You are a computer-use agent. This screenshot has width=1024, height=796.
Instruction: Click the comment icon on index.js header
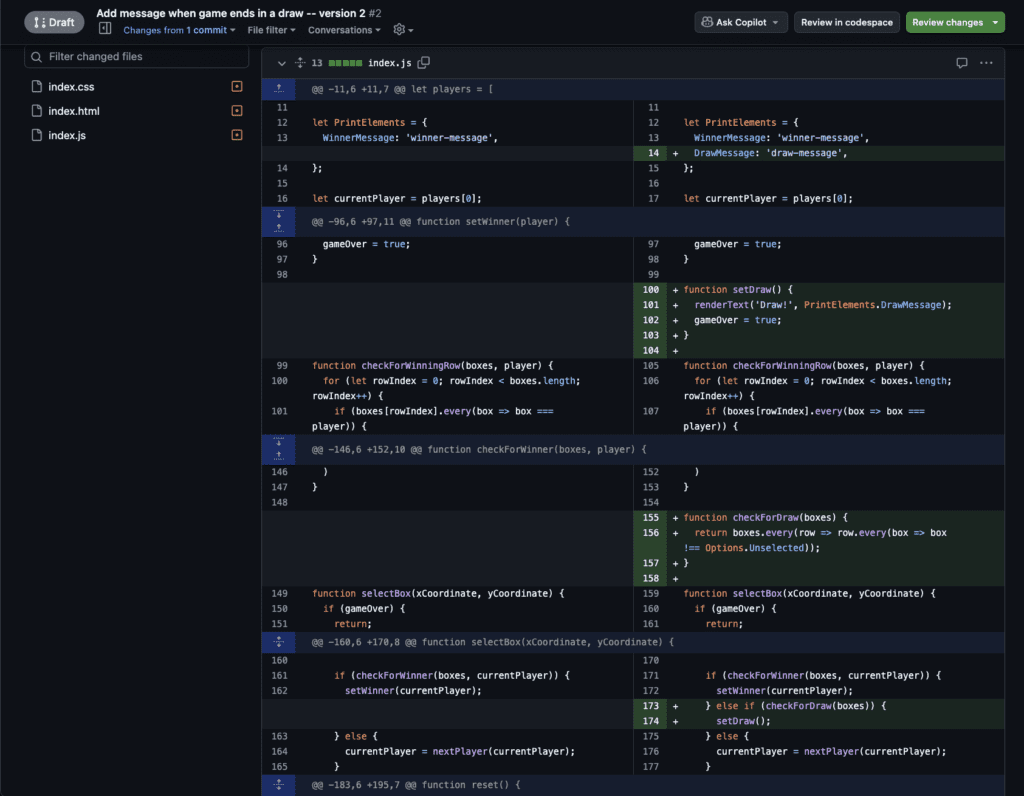pyautogui.click(x=961, y=63)
